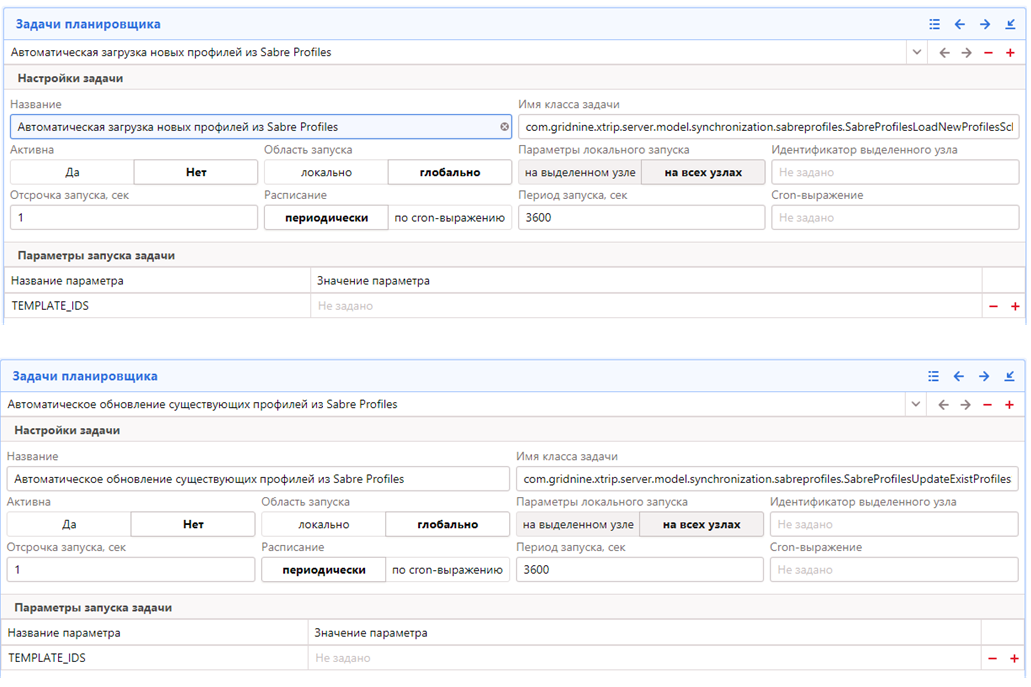The height and width of the screenshot is (687, 1031).
Task: Add parameter row after TEMPLATE_IDS in update-existing-profiles task
Action: coord(1014,659)
